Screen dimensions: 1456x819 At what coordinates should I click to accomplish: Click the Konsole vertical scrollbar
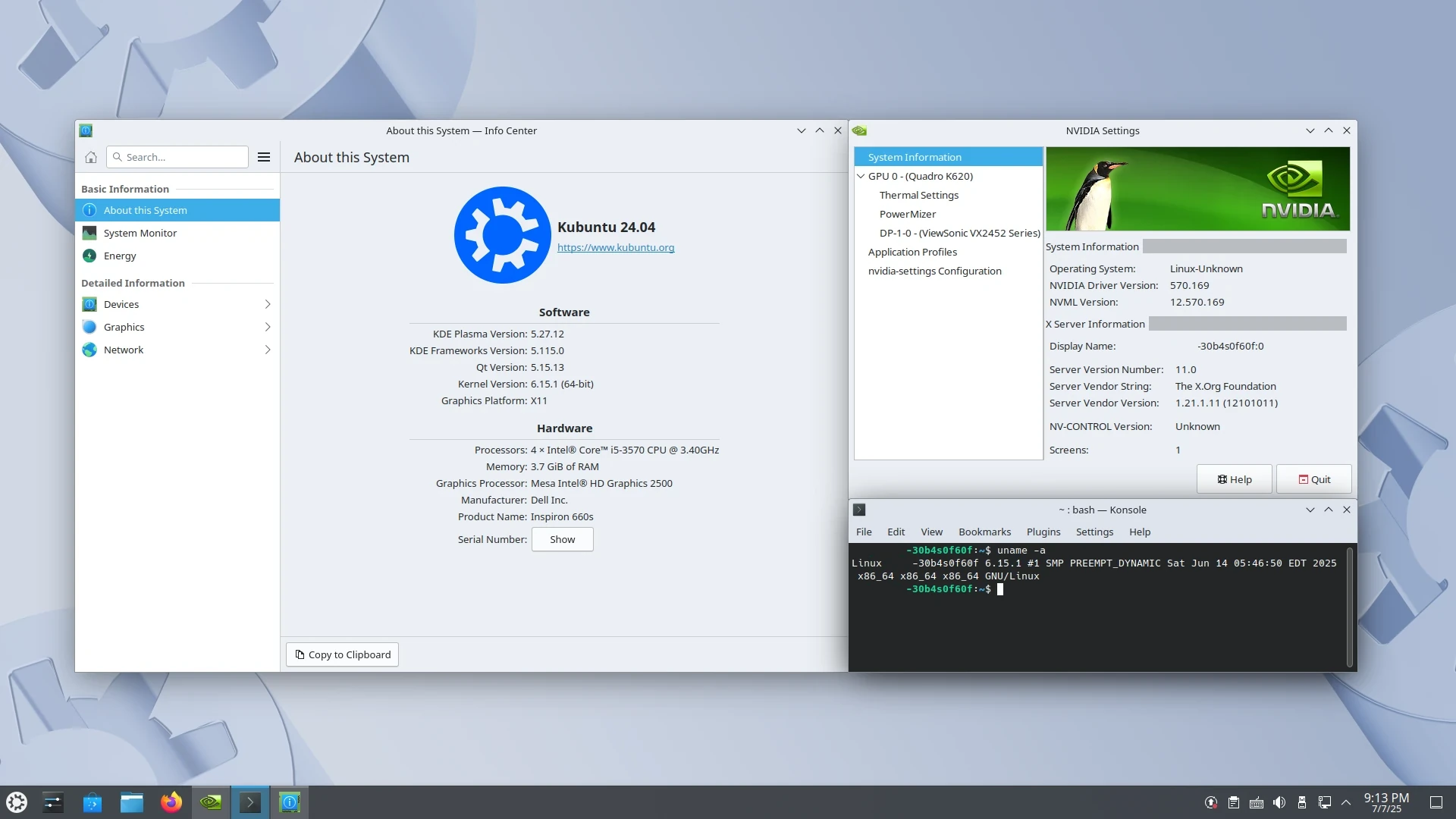(x=1349, y=607)
